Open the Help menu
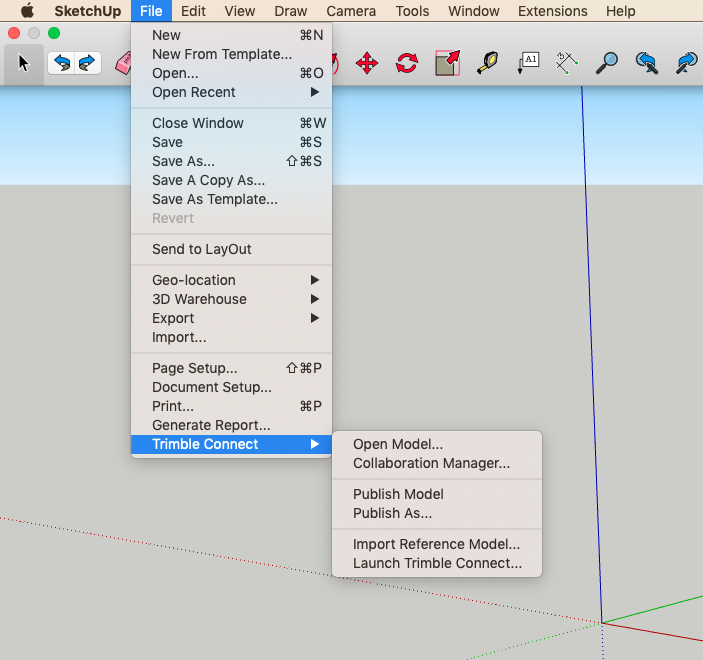 (x=621, y=11)
